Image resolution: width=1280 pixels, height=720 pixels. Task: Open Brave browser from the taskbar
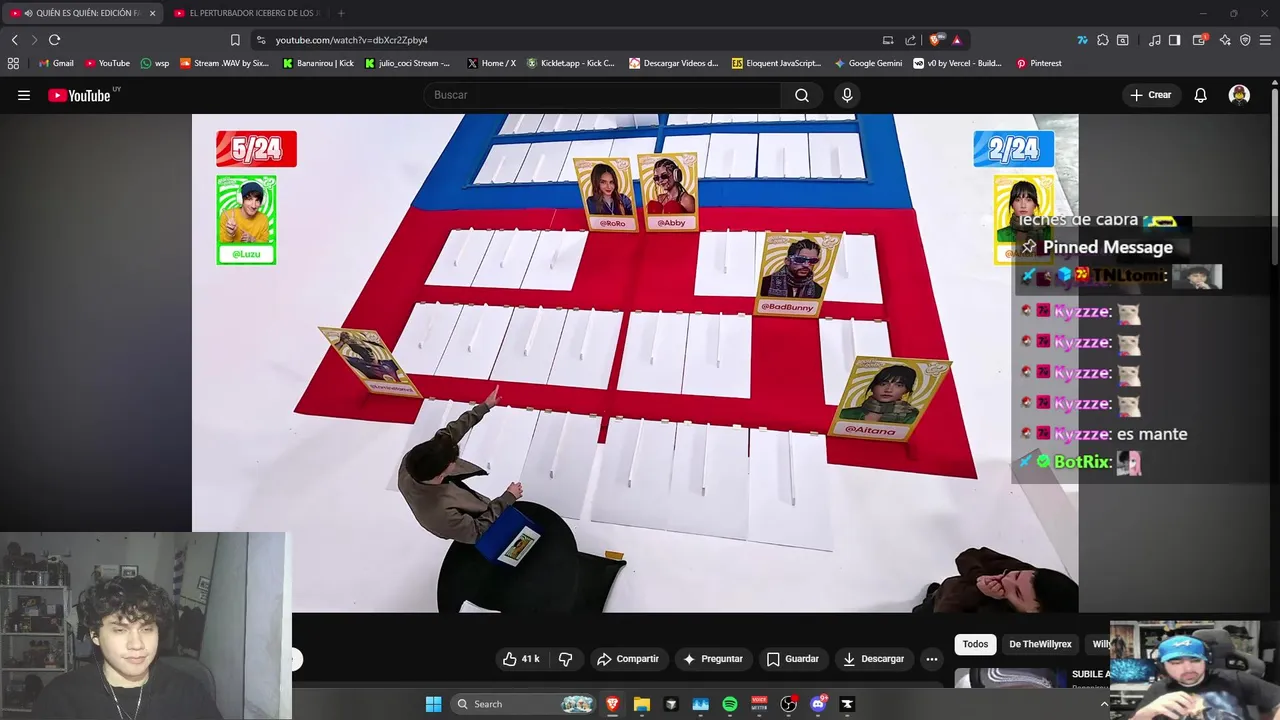pos(612,704)
